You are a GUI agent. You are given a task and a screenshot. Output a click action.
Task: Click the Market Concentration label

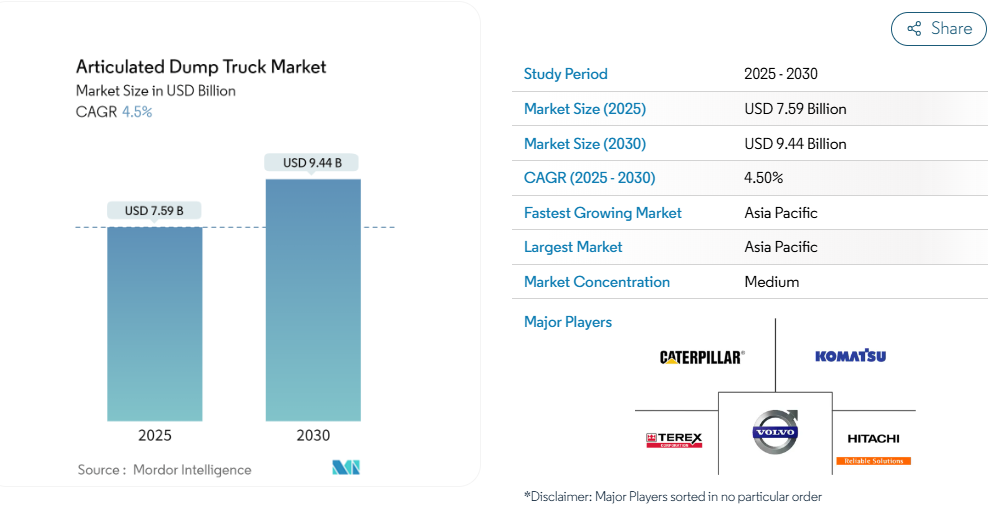[x=596, y=282]
